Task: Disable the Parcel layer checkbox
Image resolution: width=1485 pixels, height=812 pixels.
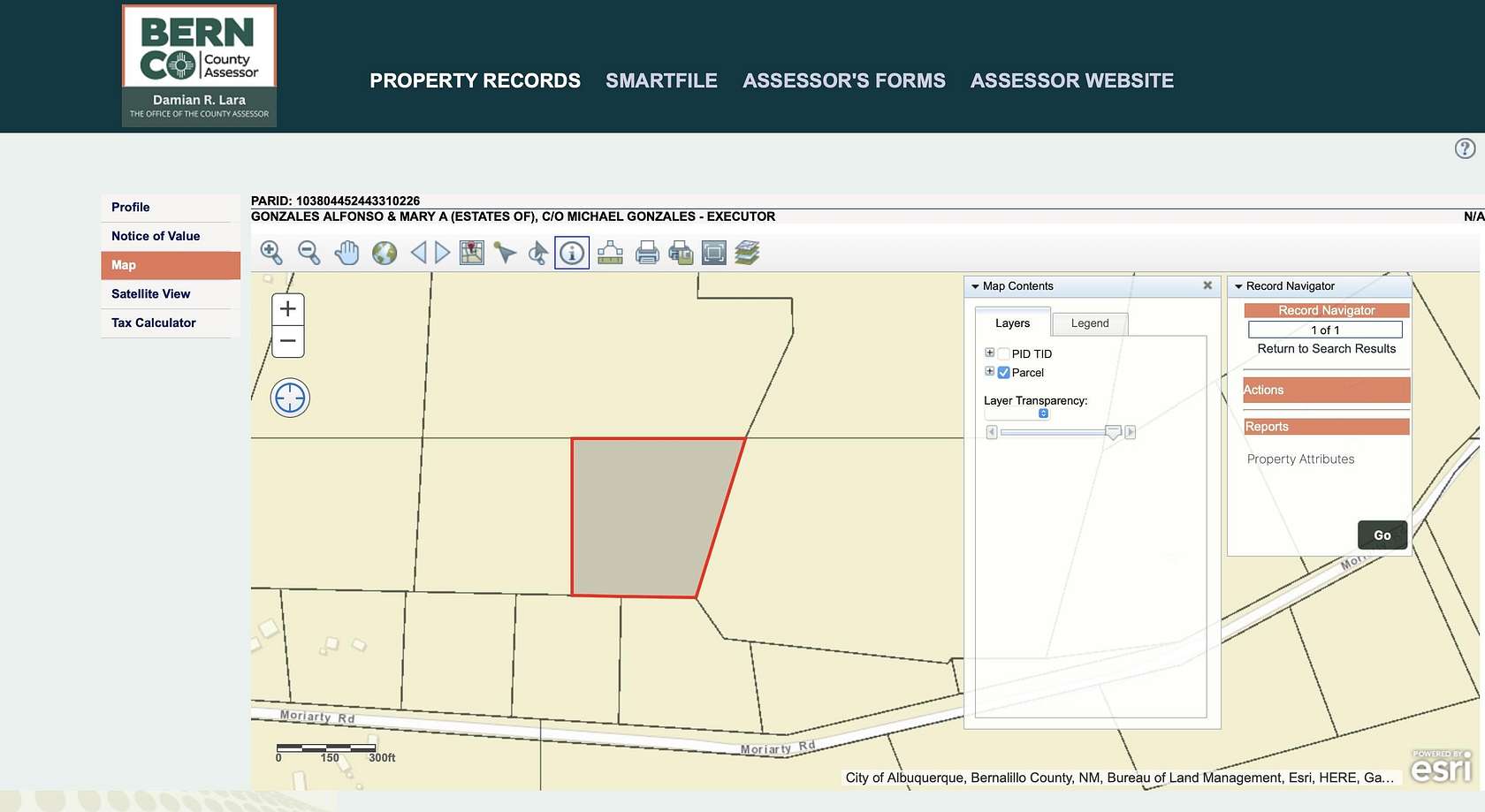Action: tap(1003, 372)
